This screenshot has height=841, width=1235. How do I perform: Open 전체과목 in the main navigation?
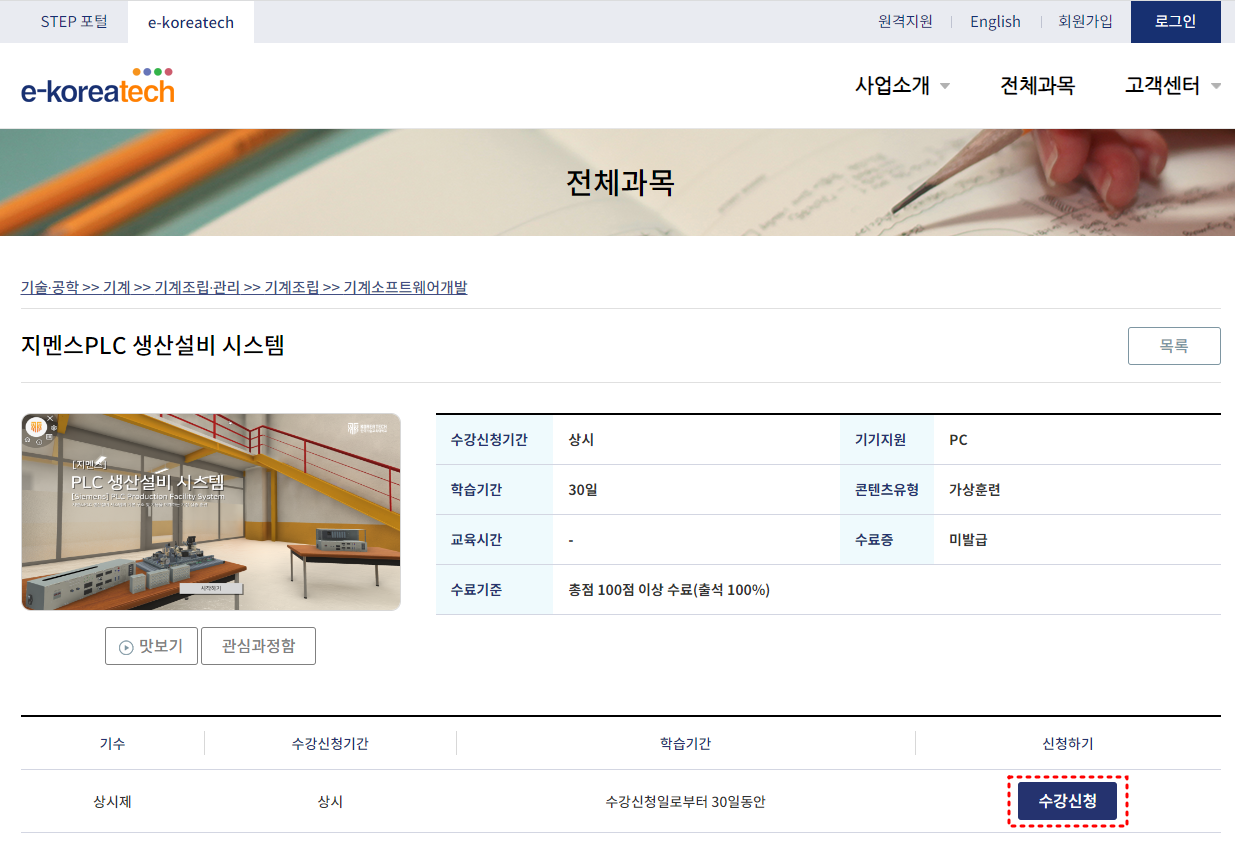coord(1037,86)
